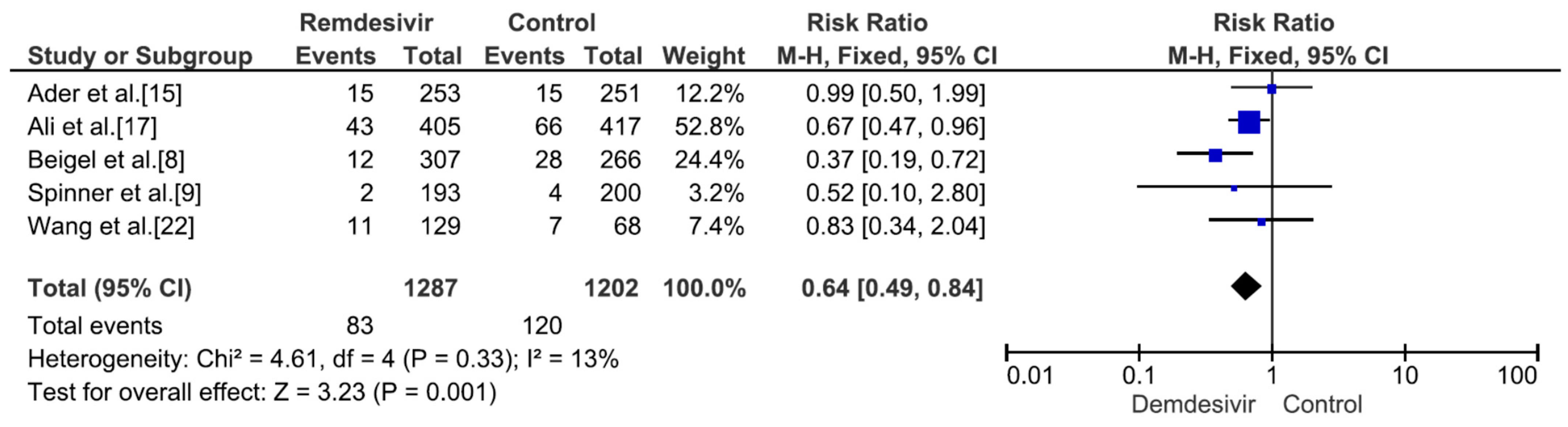
Task: Click the Control label below the axis
Action: tap(1322, 404)
